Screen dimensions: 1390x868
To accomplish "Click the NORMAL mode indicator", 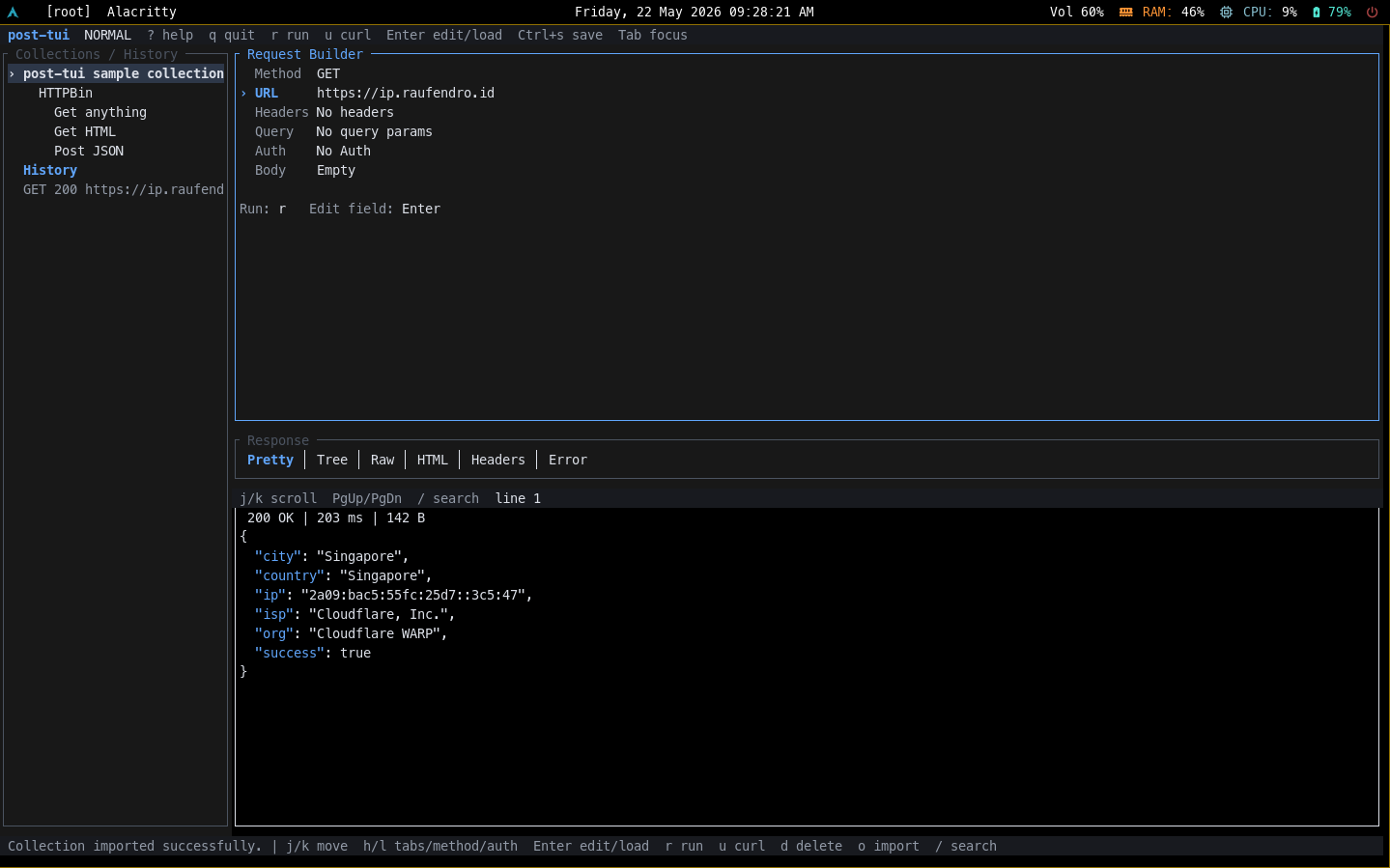I will [108, 36].
